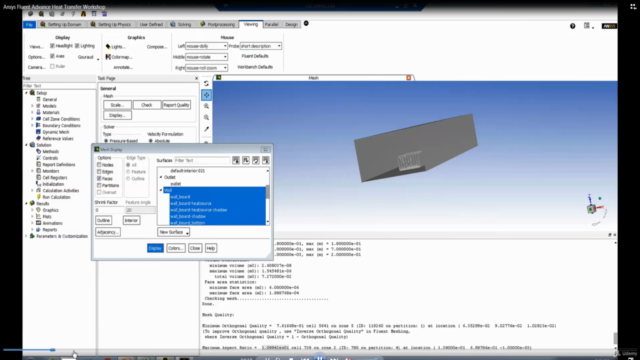Enable the Nodes option in Mesh Display
The image size is (640, 360).
tap(99, 165)
